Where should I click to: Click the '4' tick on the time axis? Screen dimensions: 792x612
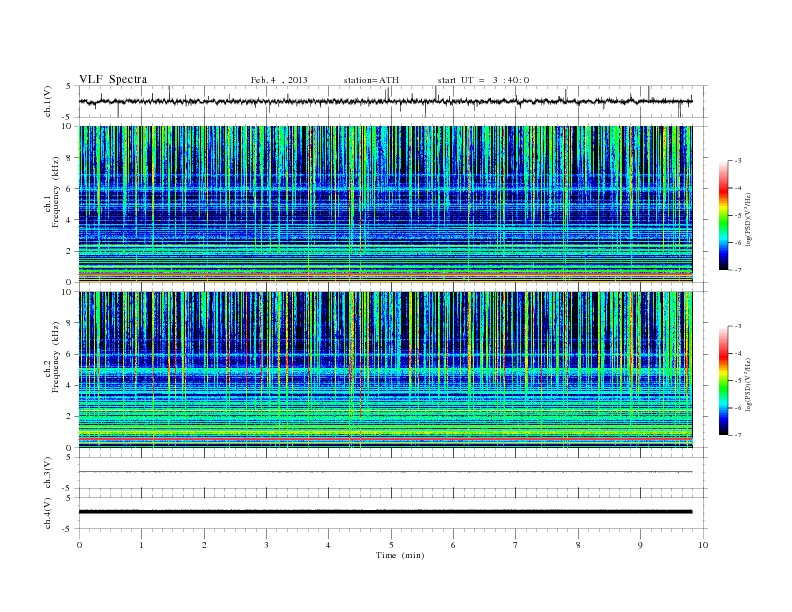(x=329, y=545)
